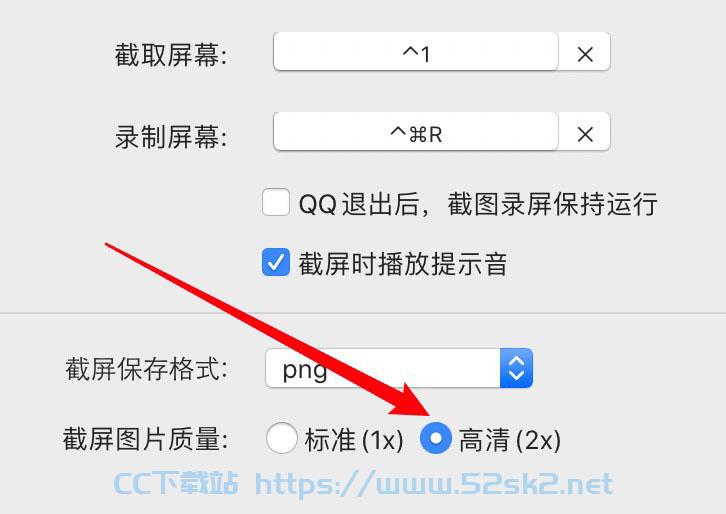Screen dimensions: 726x514
Task: Click the 录制屏幕: label
Action: (171, 137)
